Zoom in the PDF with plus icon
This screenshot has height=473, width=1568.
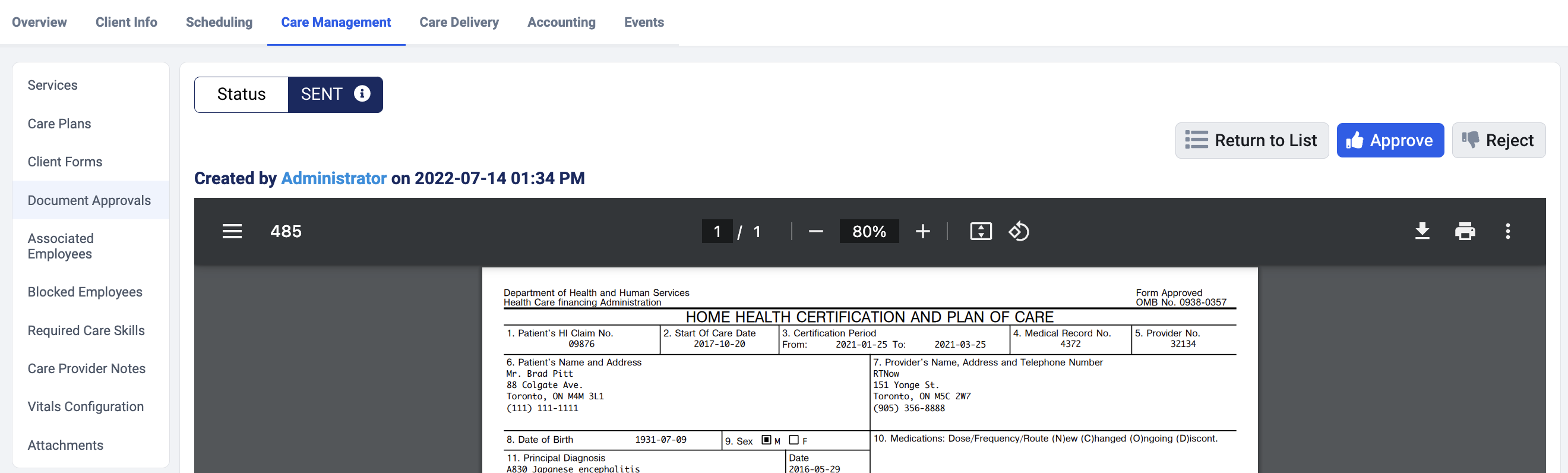pos(923,231)
